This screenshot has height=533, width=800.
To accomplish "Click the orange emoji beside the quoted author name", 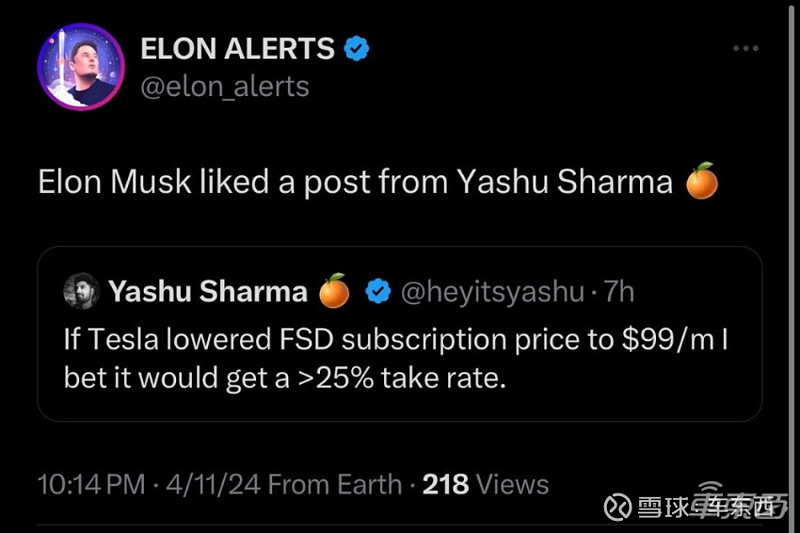I will coord(334,291).
